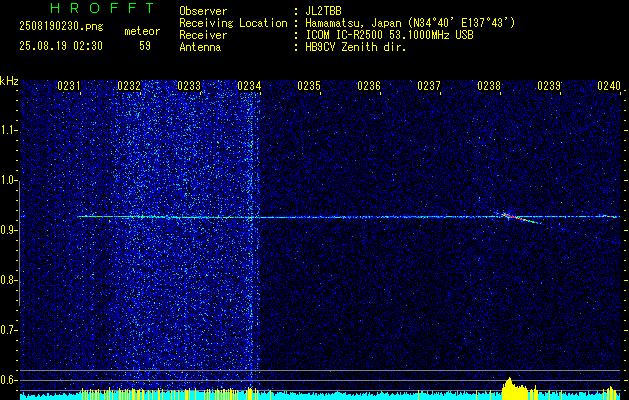Image resolution: width=629 pixels, height=400 pixels.
Task: Click the HROFFT title text
Action: [x=102, y=8]
